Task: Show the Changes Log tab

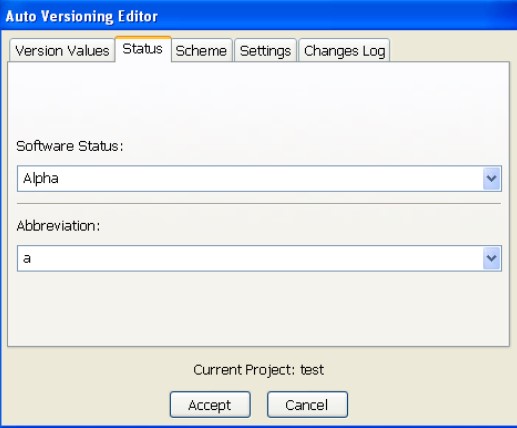Action: [x=344, y=51]
